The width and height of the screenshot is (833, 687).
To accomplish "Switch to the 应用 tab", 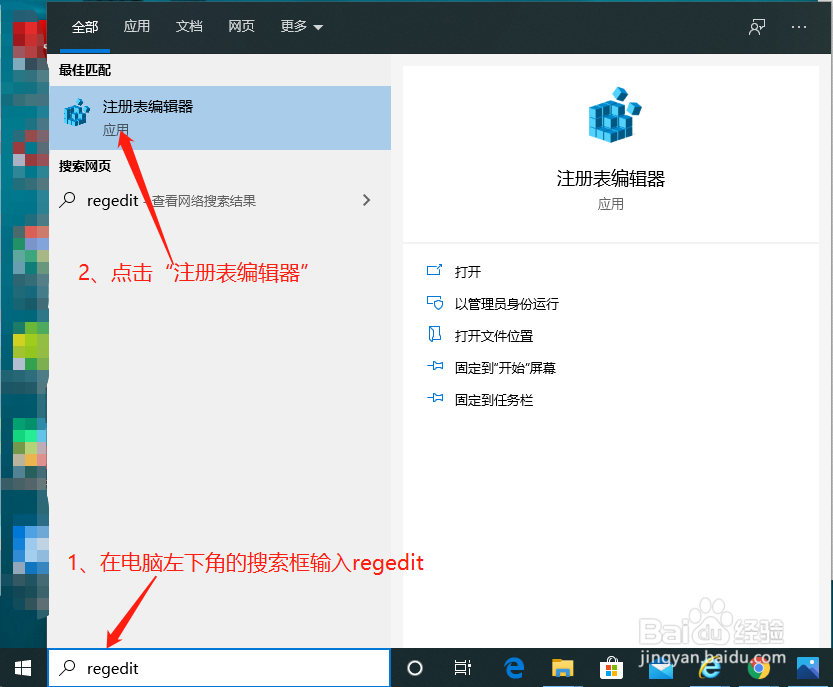I will tap(136, 27).
